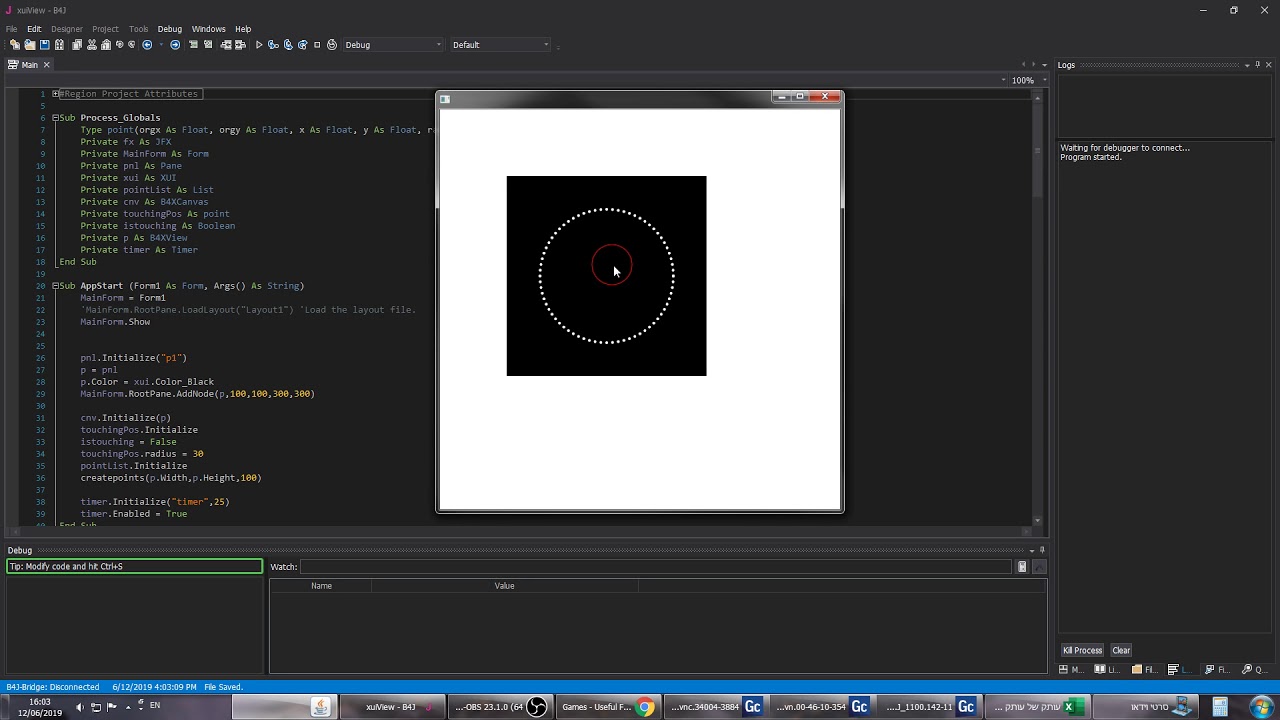Image resolution: width=1280 pixels, height=720 pixels.
Task: Click the Uncomment block toolbar icon
Action: pos(208,45)
